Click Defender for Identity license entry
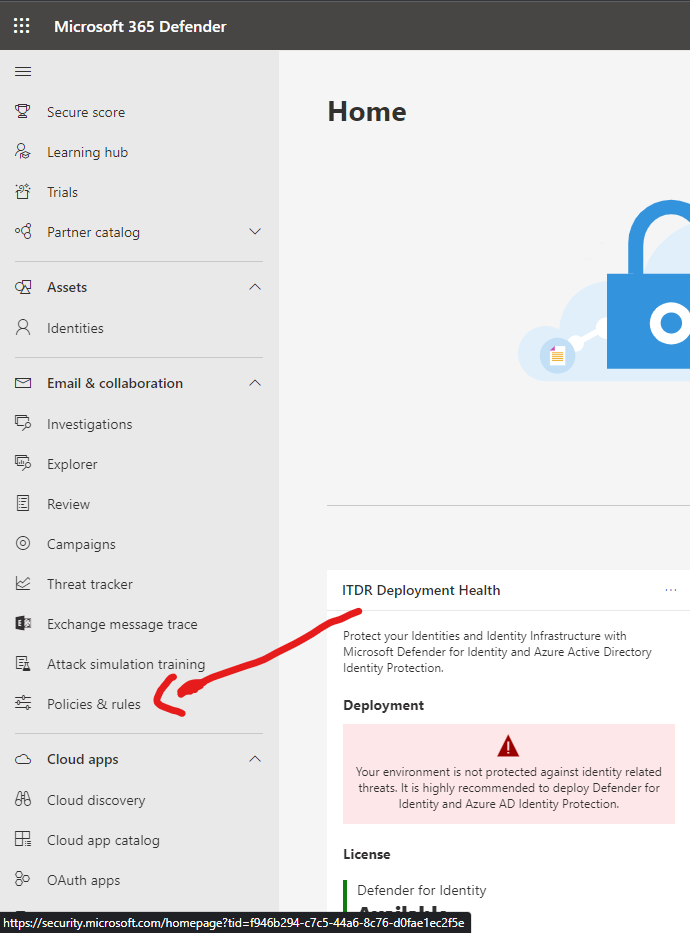 click(421, 890)
